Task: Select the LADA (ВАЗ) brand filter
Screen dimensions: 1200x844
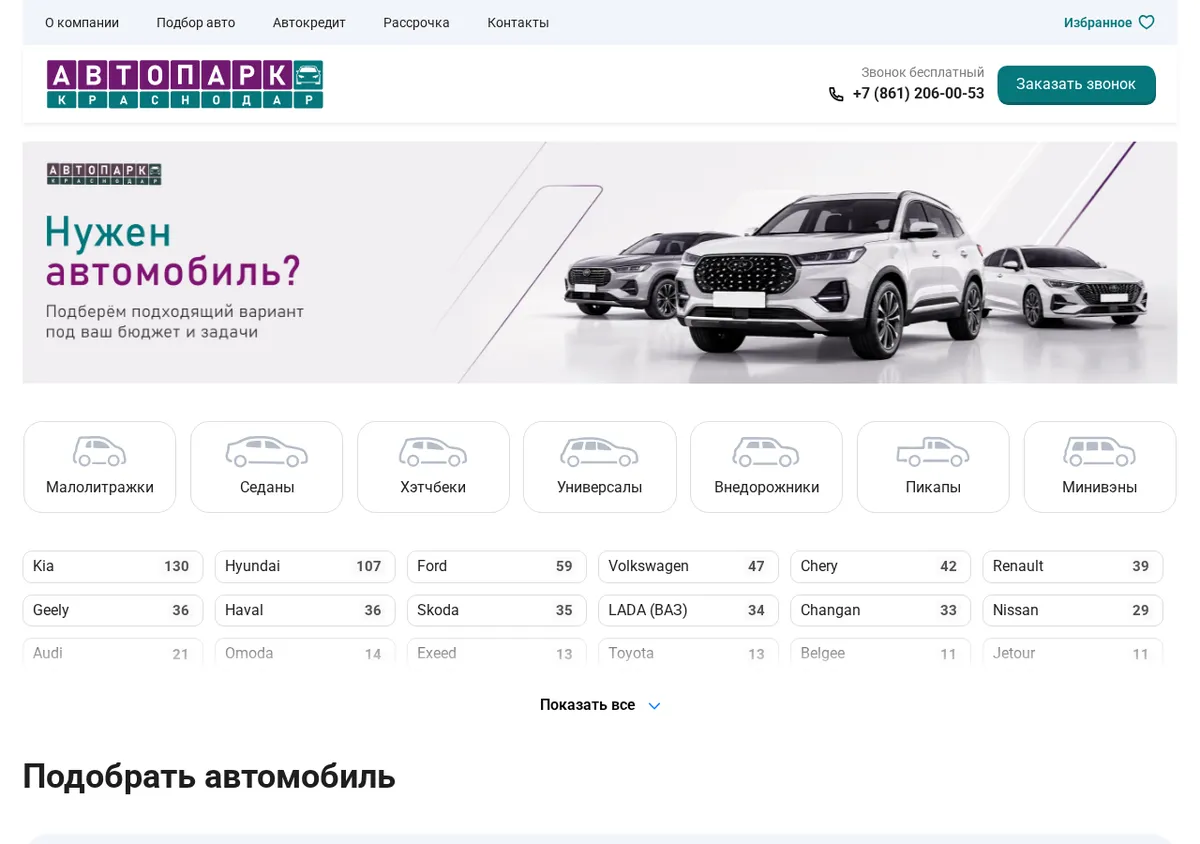Action: pyautogui.click(x=688, y=610)
